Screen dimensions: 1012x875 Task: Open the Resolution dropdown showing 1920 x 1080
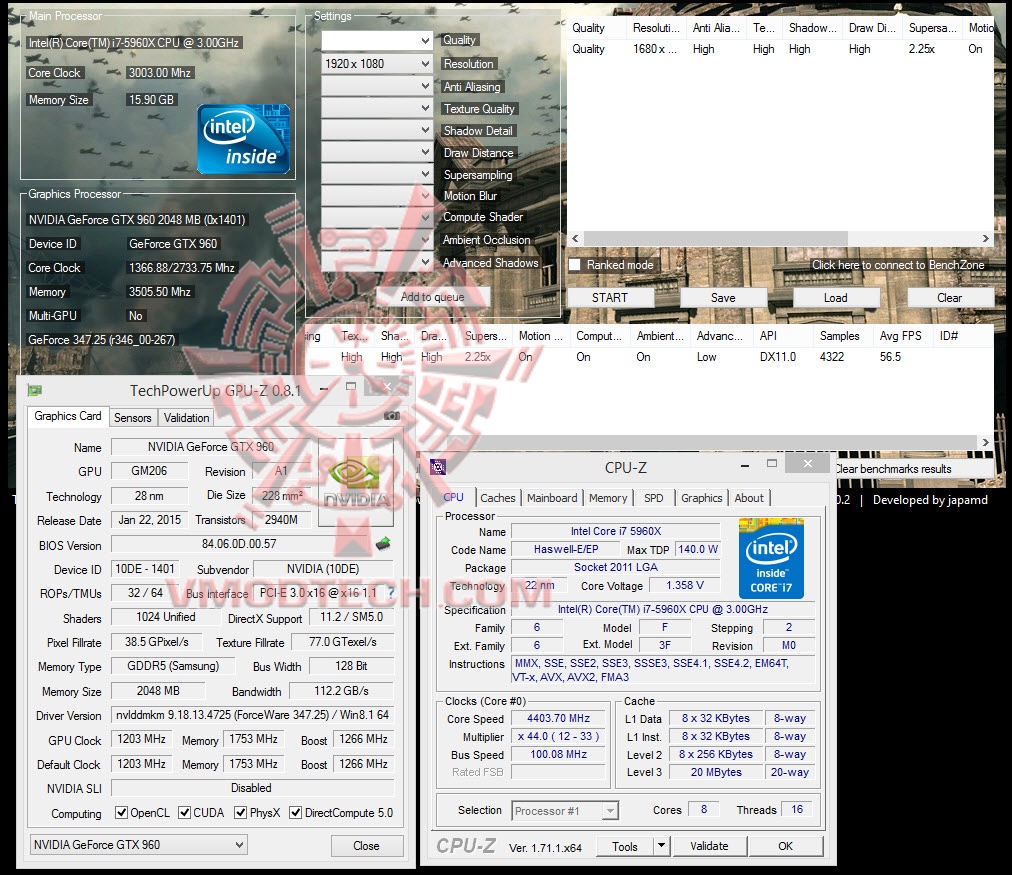point(377,63)
